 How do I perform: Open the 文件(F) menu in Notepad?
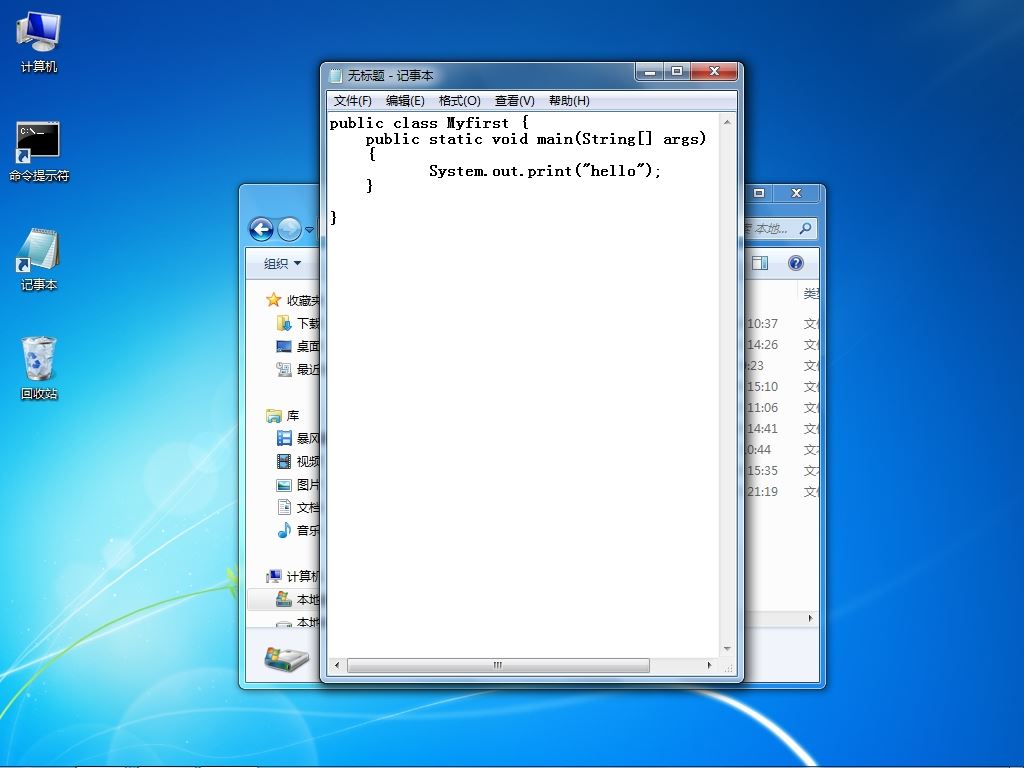point(352,101)
